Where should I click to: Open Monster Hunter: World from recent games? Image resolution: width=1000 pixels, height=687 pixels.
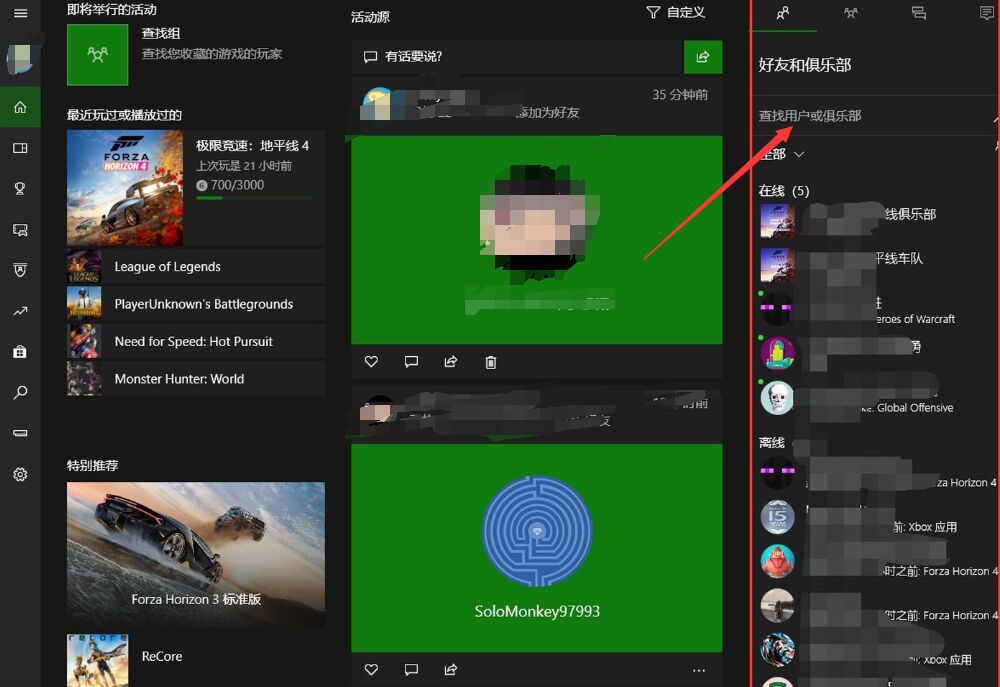click(196, 379)
